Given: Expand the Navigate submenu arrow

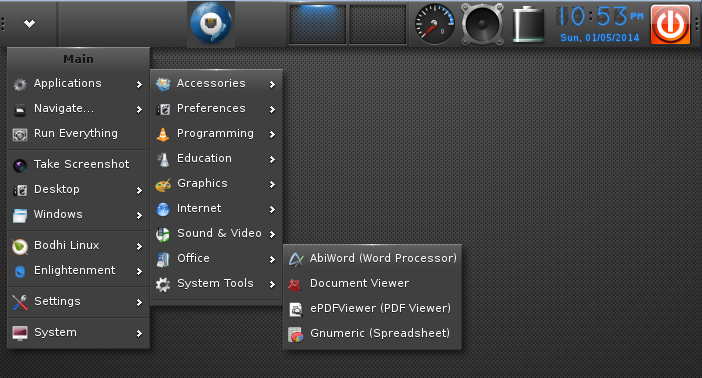Looking at the screenshot, I should click(x=139, y=109).
